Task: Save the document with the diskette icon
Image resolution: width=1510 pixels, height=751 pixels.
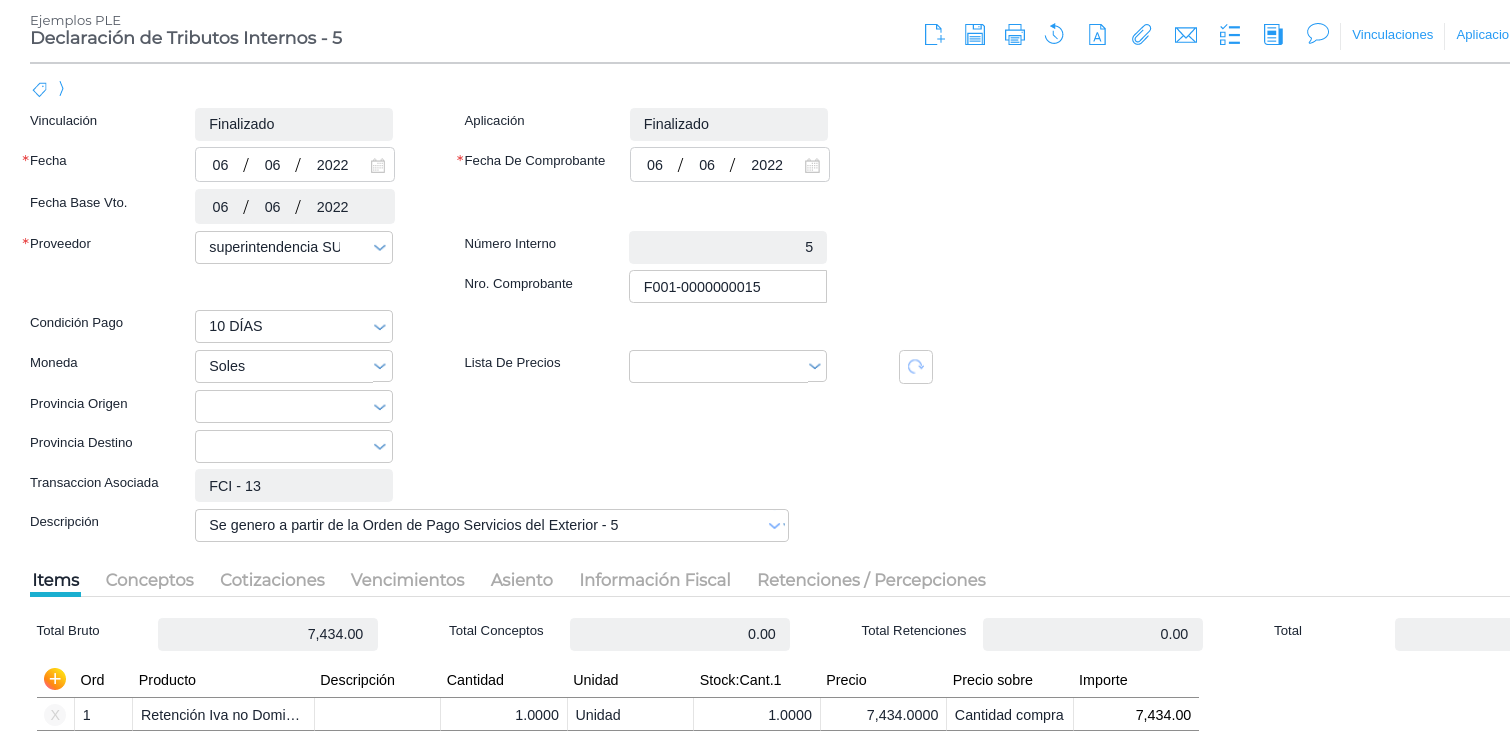Action: tap(975, 35)
